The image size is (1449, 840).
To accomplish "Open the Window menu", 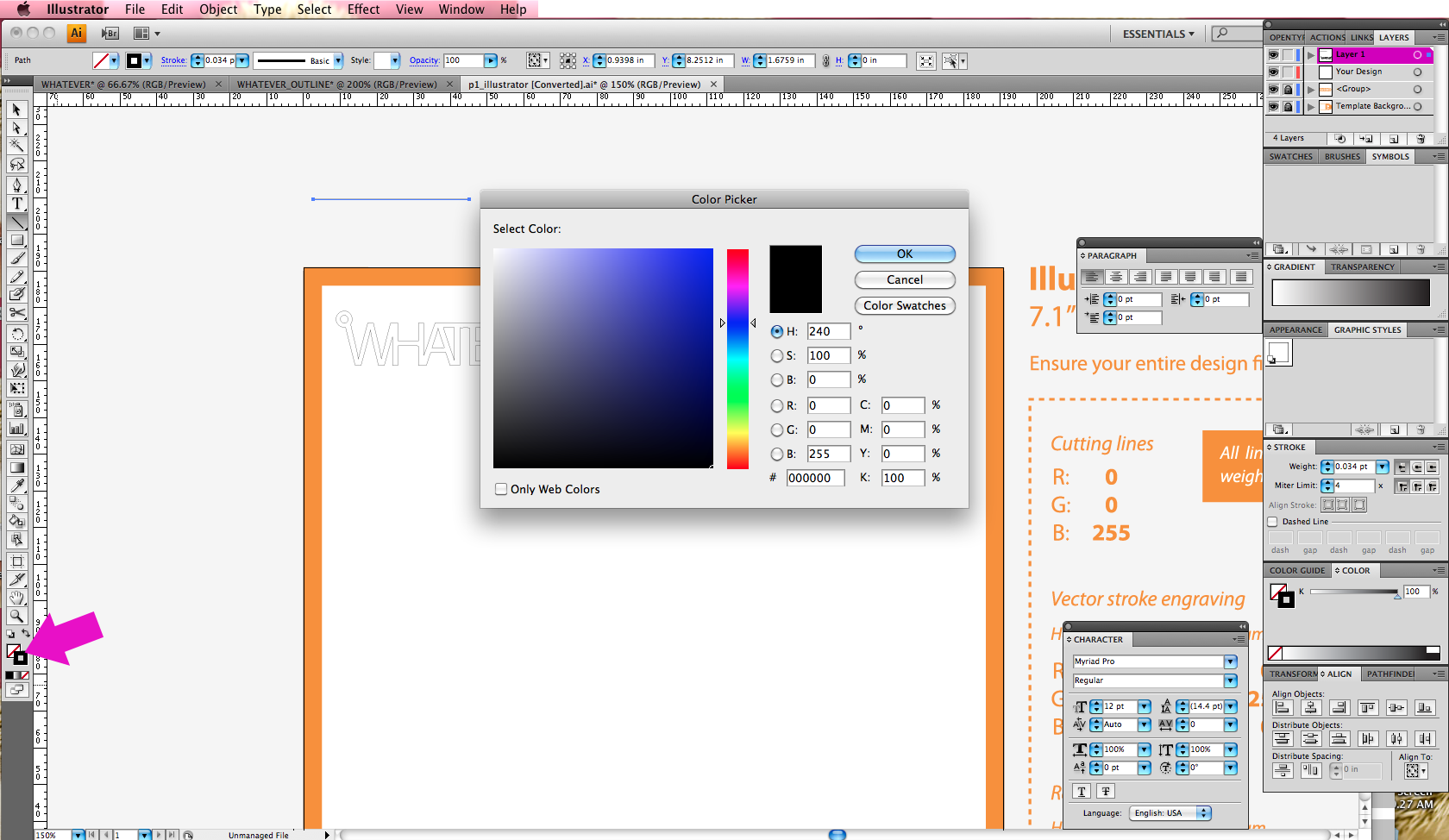I will pos(461,9).
